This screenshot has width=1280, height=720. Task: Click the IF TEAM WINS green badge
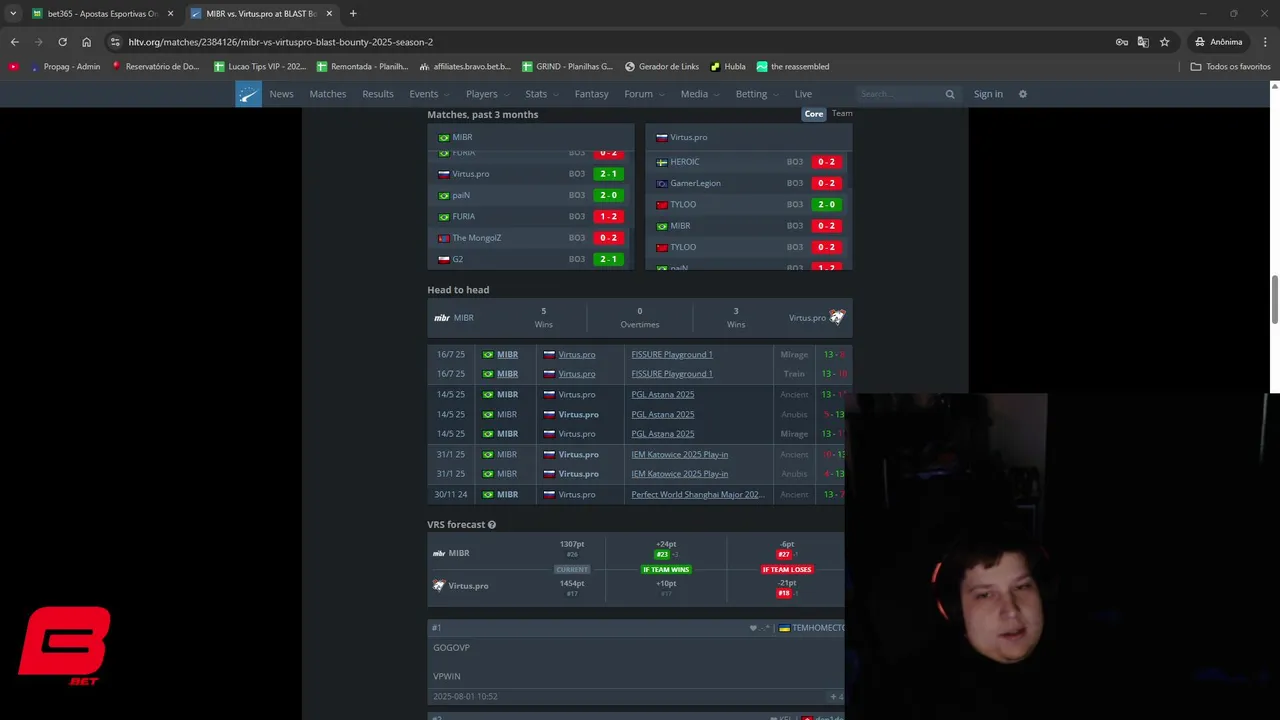tap(666, 569)
